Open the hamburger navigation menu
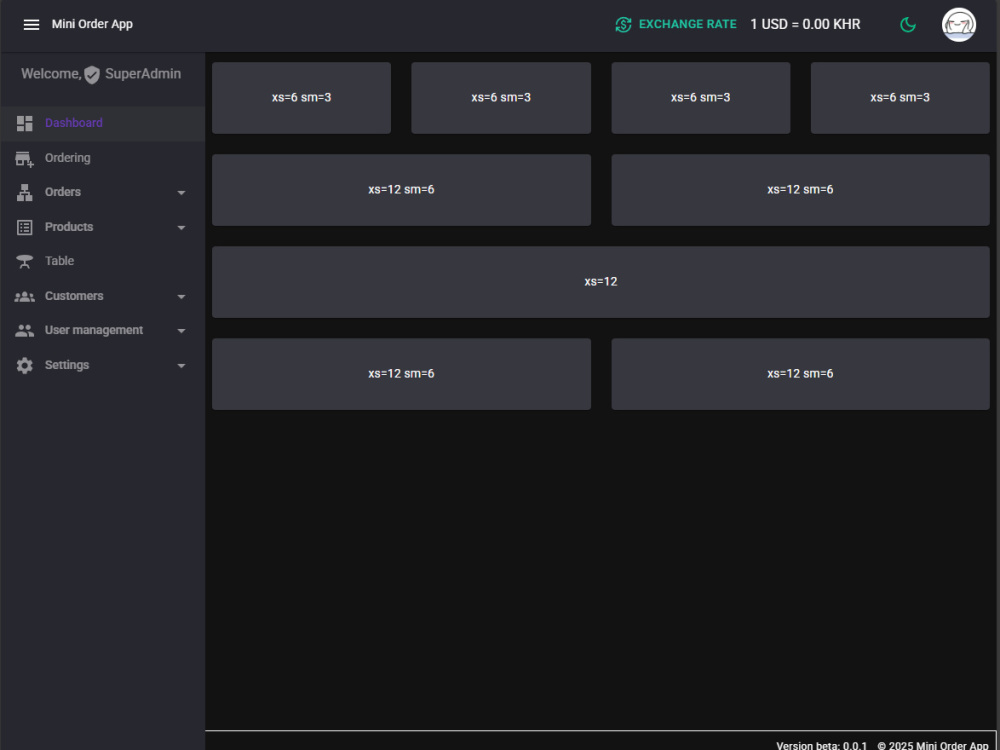 [x=31, y=24]
